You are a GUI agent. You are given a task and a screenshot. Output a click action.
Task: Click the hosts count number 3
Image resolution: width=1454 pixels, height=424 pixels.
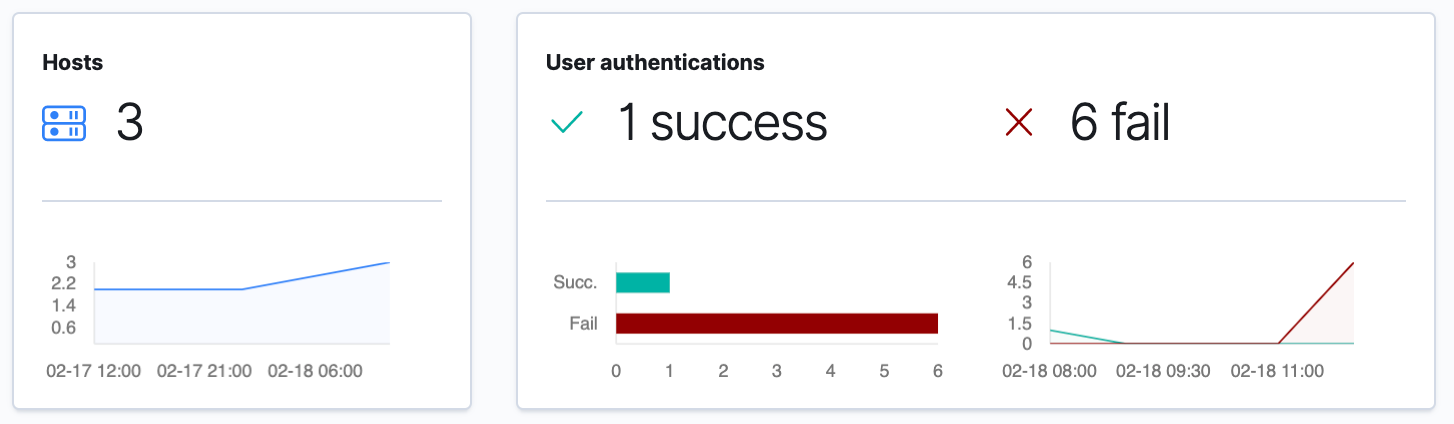[x=130, y=124]
